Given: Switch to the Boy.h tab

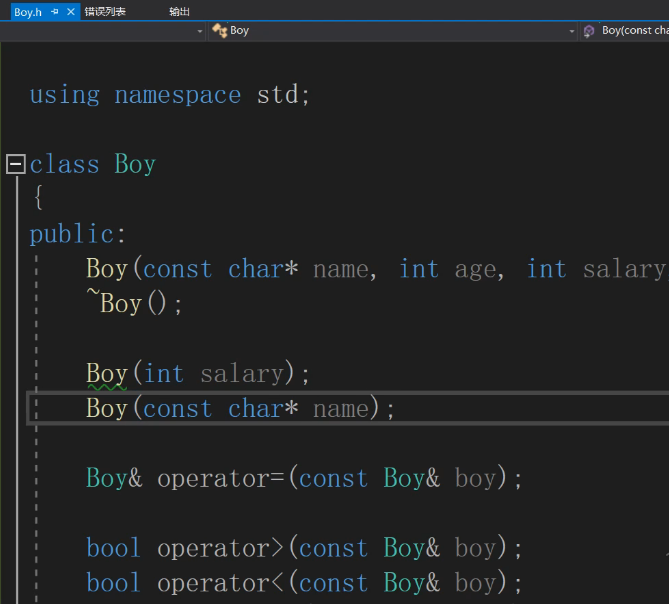Looking at the screenshot, I should [27, 12].
